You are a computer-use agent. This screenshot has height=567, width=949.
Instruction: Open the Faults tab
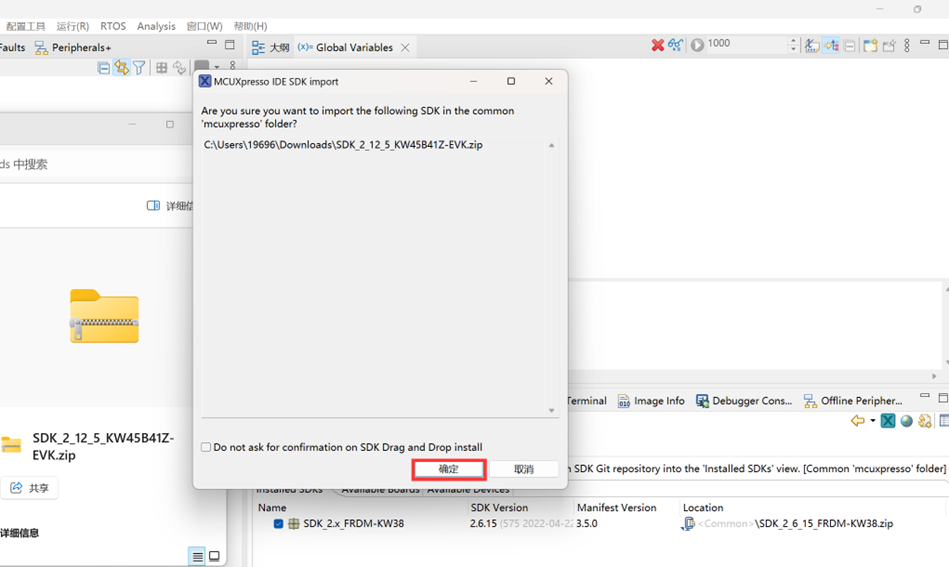coord(13,47)
